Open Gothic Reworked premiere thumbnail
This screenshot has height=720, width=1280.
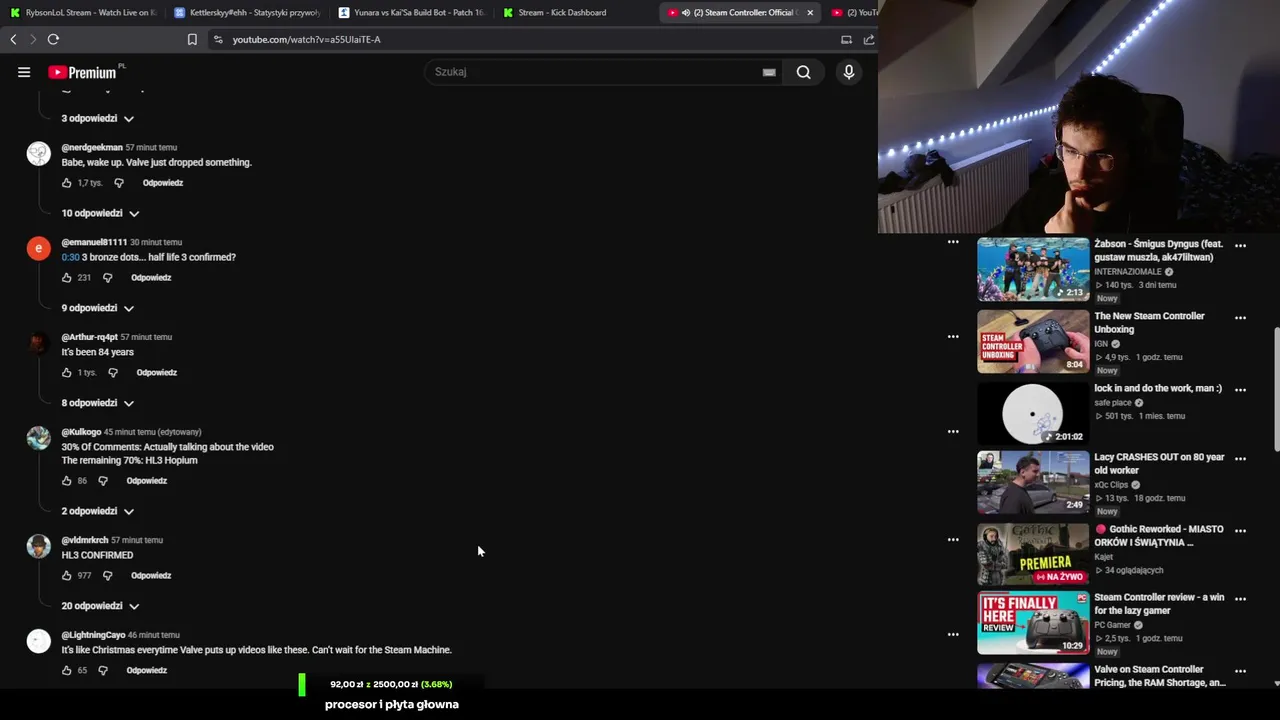[x=1033, y=555]
